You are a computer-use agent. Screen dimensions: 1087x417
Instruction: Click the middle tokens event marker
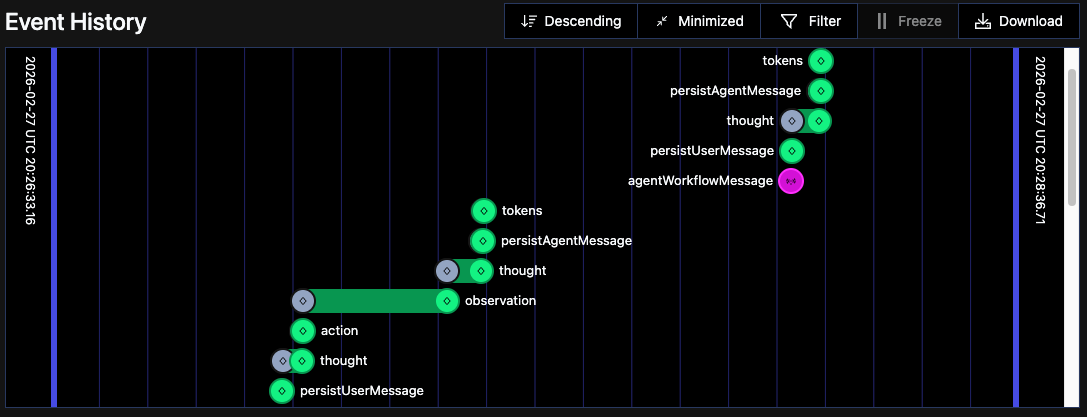(x=484, y=211)
